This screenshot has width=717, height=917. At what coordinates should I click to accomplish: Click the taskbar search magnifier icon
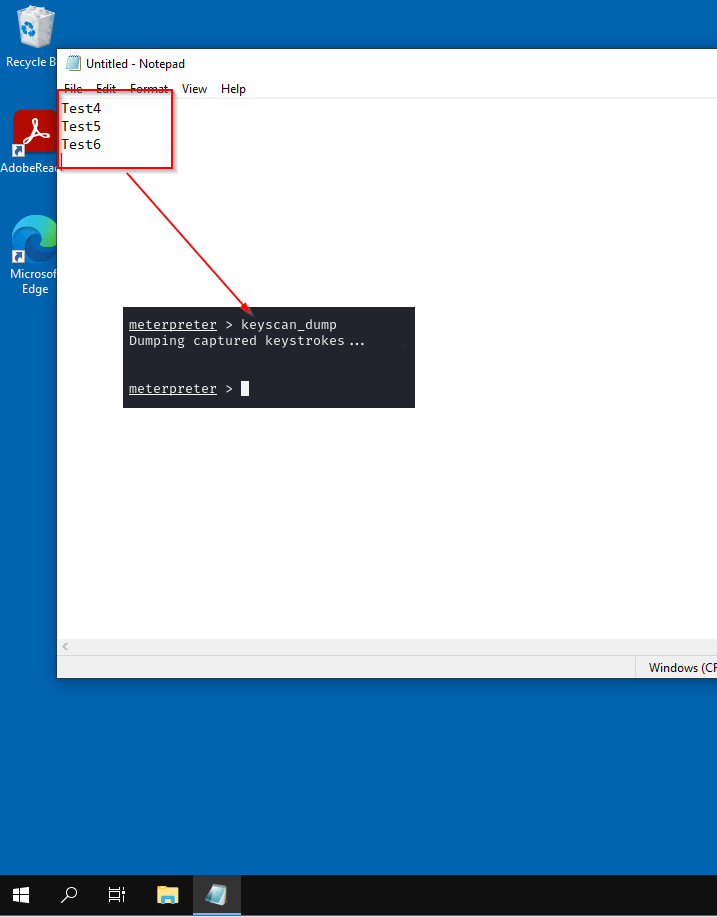pos(69,895)
